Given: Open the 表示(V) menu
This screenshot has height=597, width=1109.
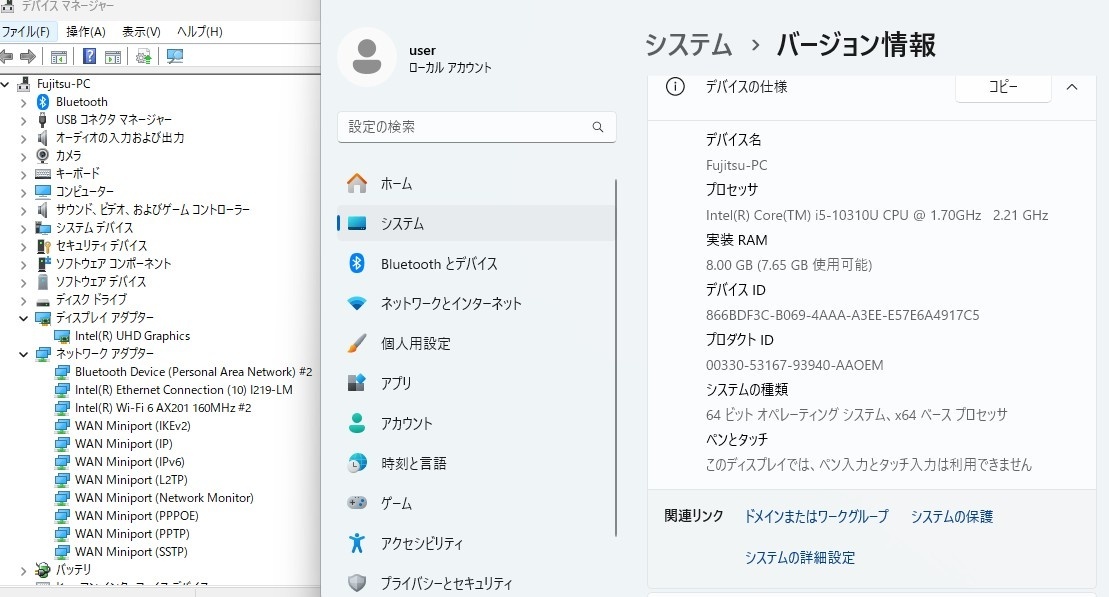Looking at the screenshot, I should (x=141, y=31).
